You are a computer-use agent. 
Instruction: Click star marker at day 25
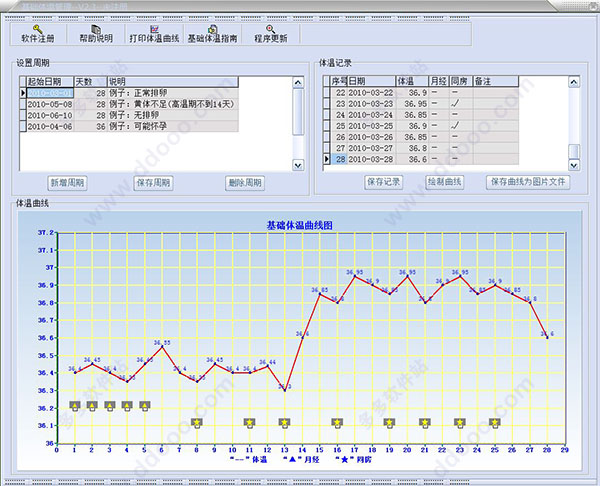[x=494, y=423]
